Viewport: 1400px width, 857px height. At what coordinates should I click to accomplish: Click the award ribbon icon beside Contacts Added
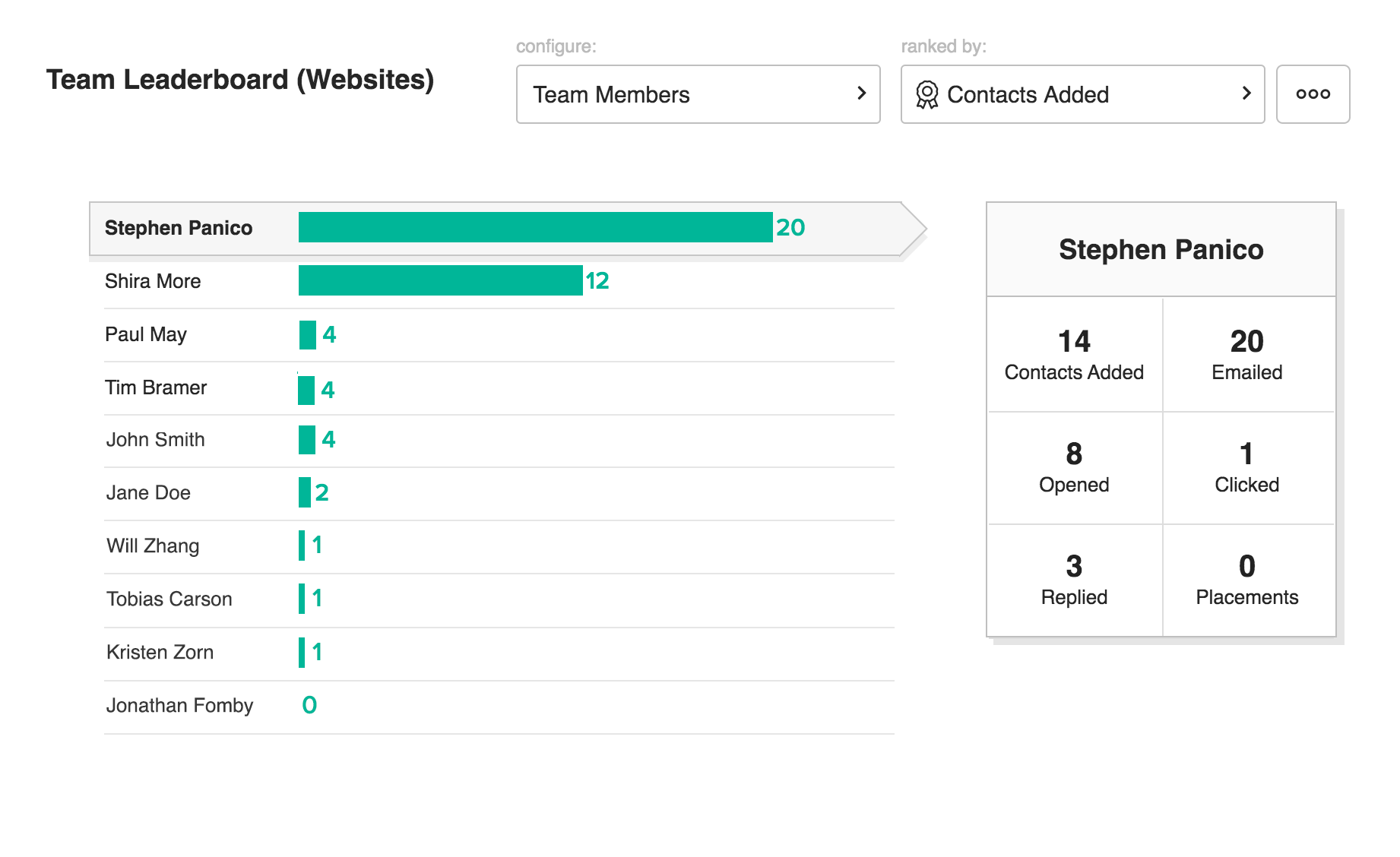point(926,95)
